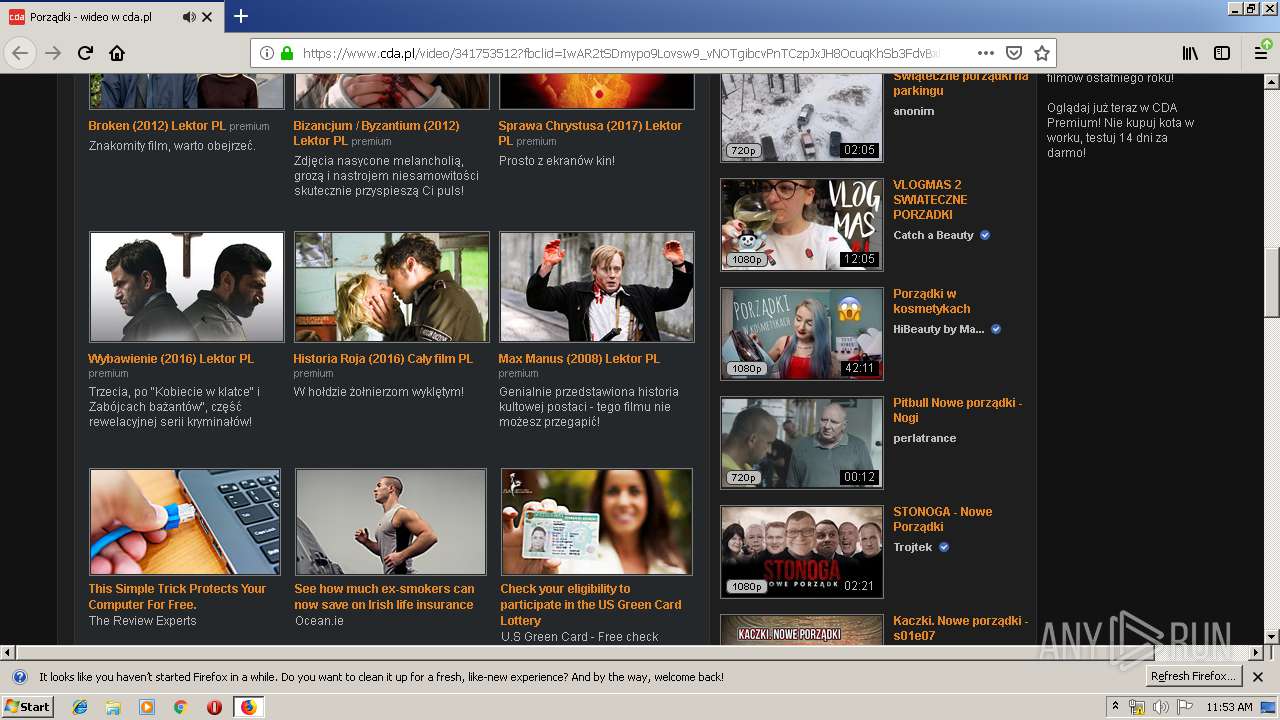The height and width of the screenshot is (720, 1280).
Task: Open the Historia Roja (2016) thumbnail
Action: [x=392, y=287]
